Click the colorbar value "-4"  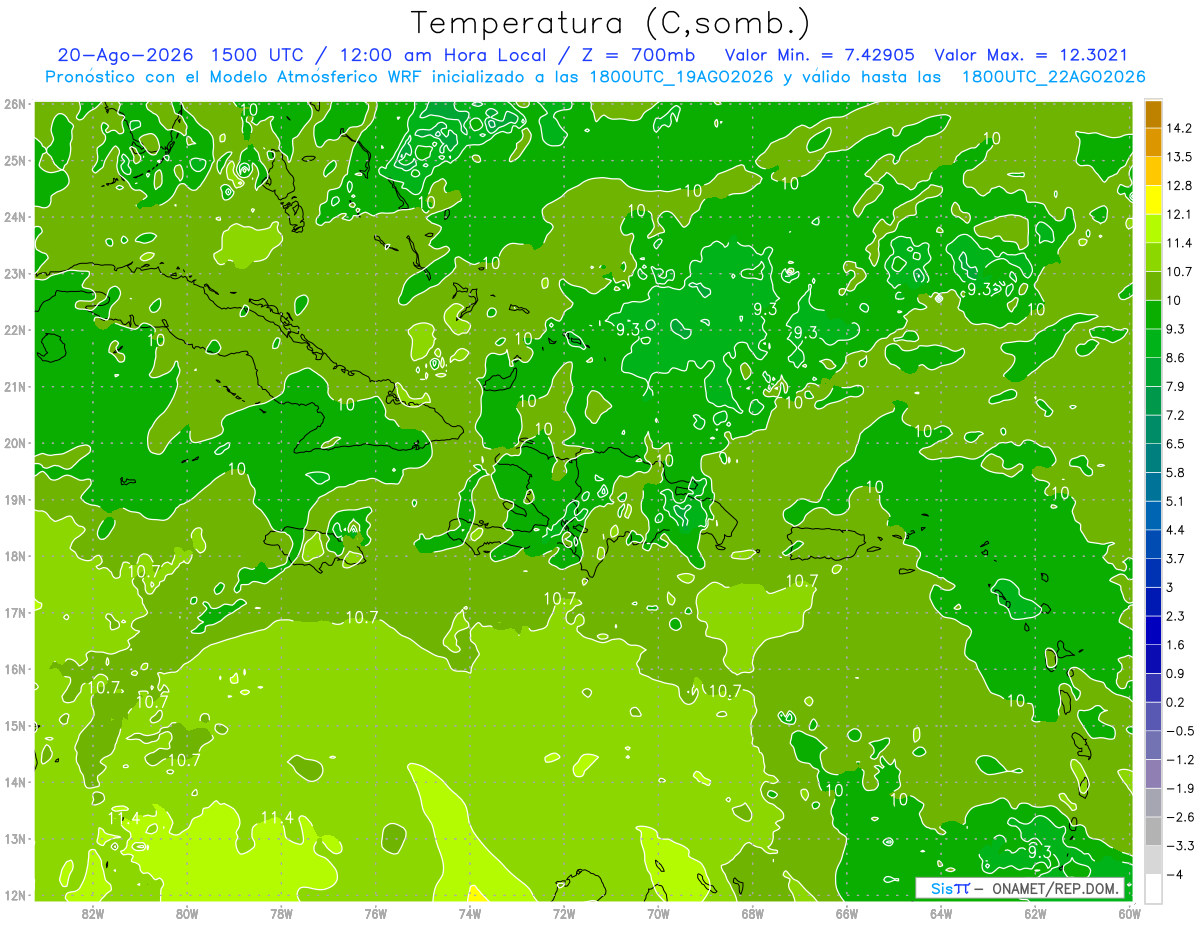click(x=1175, y=874)
